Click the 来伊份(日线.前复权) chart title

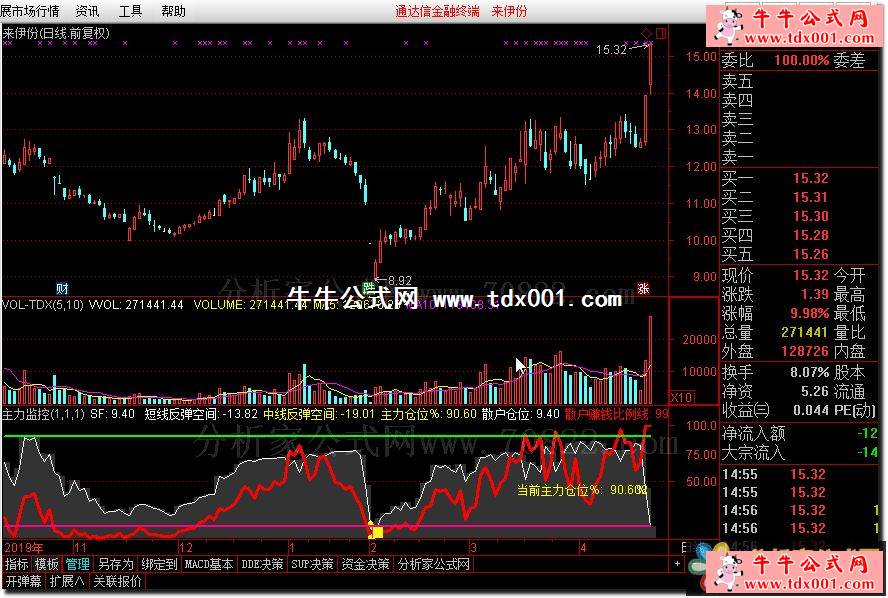[x=56, y=33]
